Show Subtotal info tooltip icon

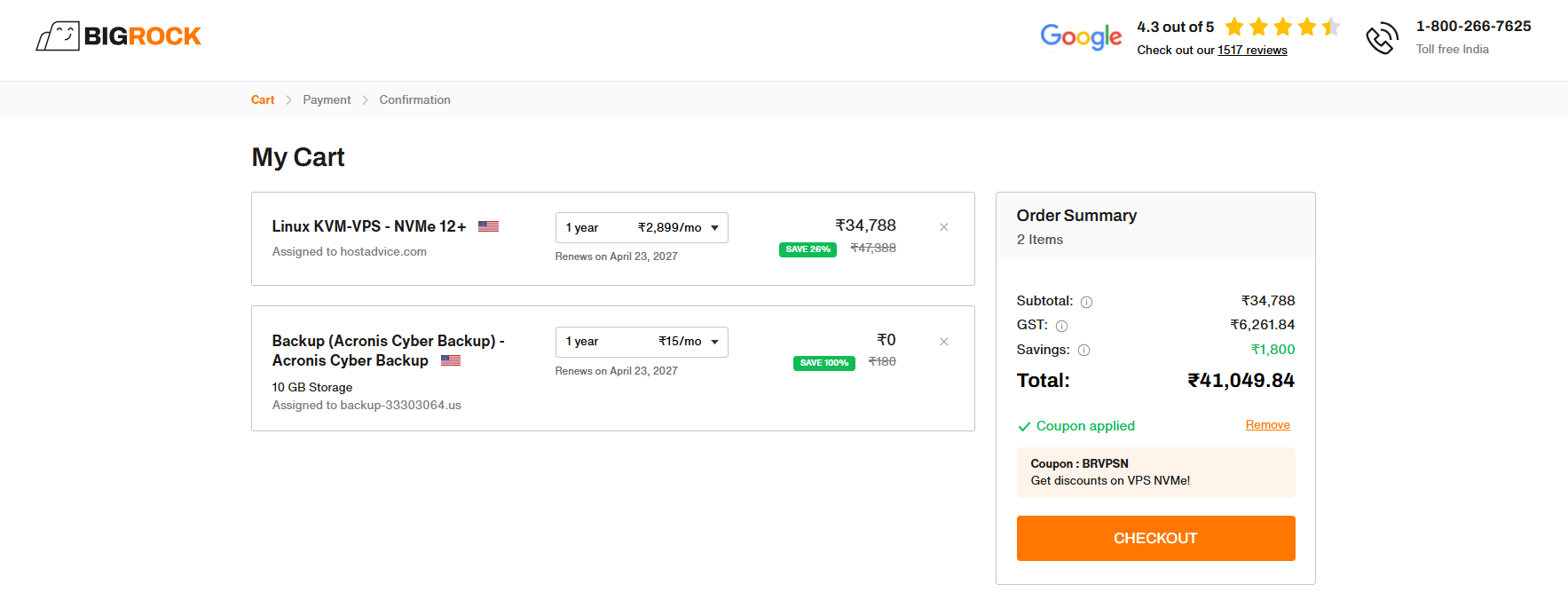click(x=1086, y=302)
